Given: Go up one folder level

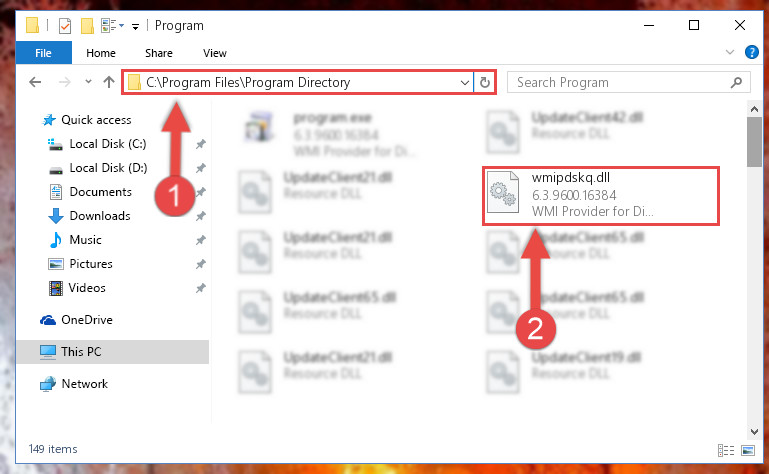Looking at the screenshot, I should (x=109, y=82).
